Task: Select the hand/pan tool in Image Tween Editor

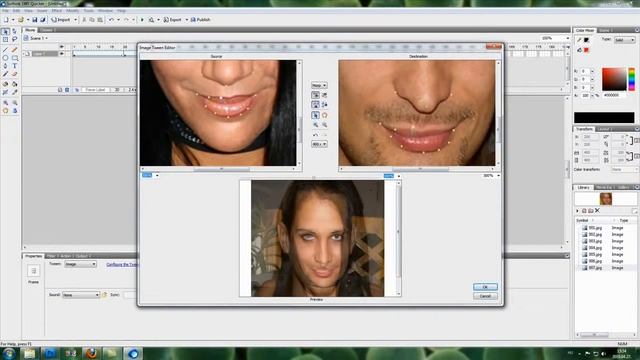Action: point(324,115)
